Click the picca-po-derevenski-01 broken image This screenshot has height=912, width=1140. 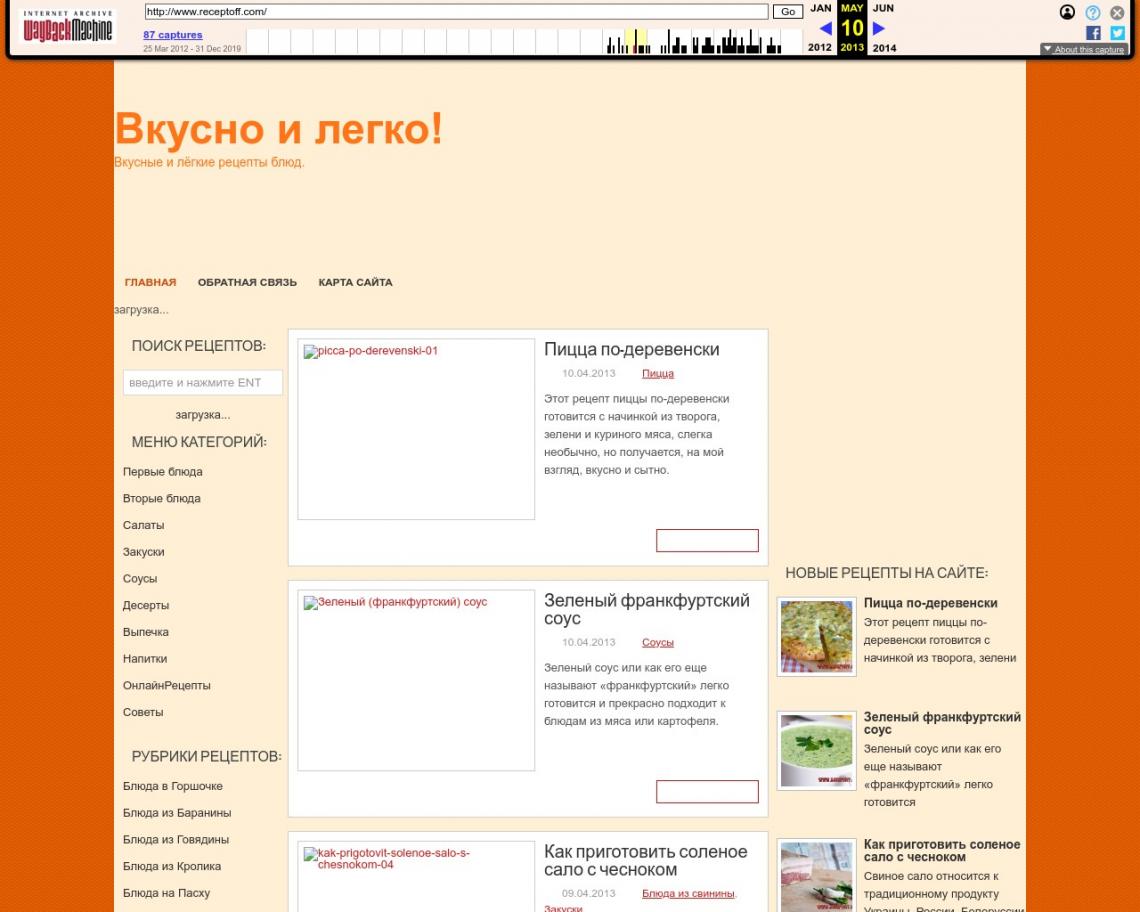coord(416,429)
